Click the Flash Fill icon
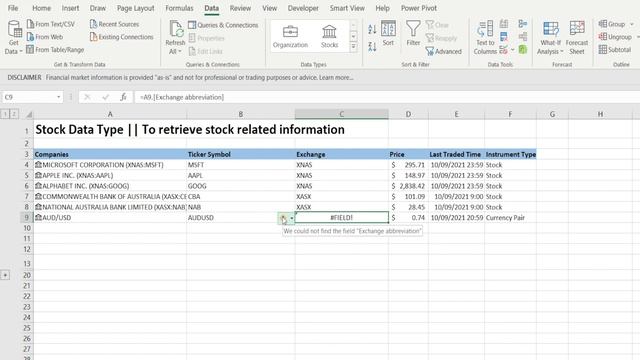Screen dimensions: 640x360 click(504, 24)
